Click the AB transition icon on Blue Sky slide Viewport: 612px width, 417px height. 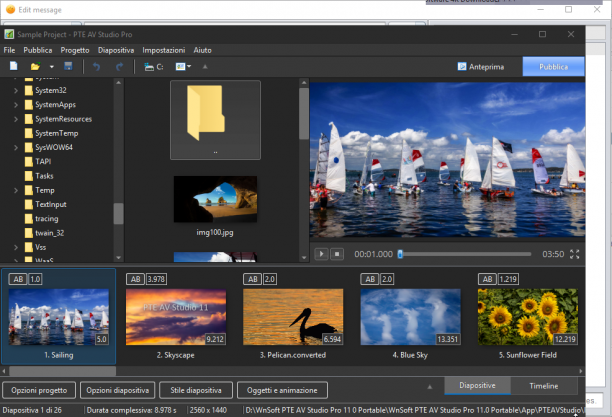pyautogui.click(x=370, y=279)
